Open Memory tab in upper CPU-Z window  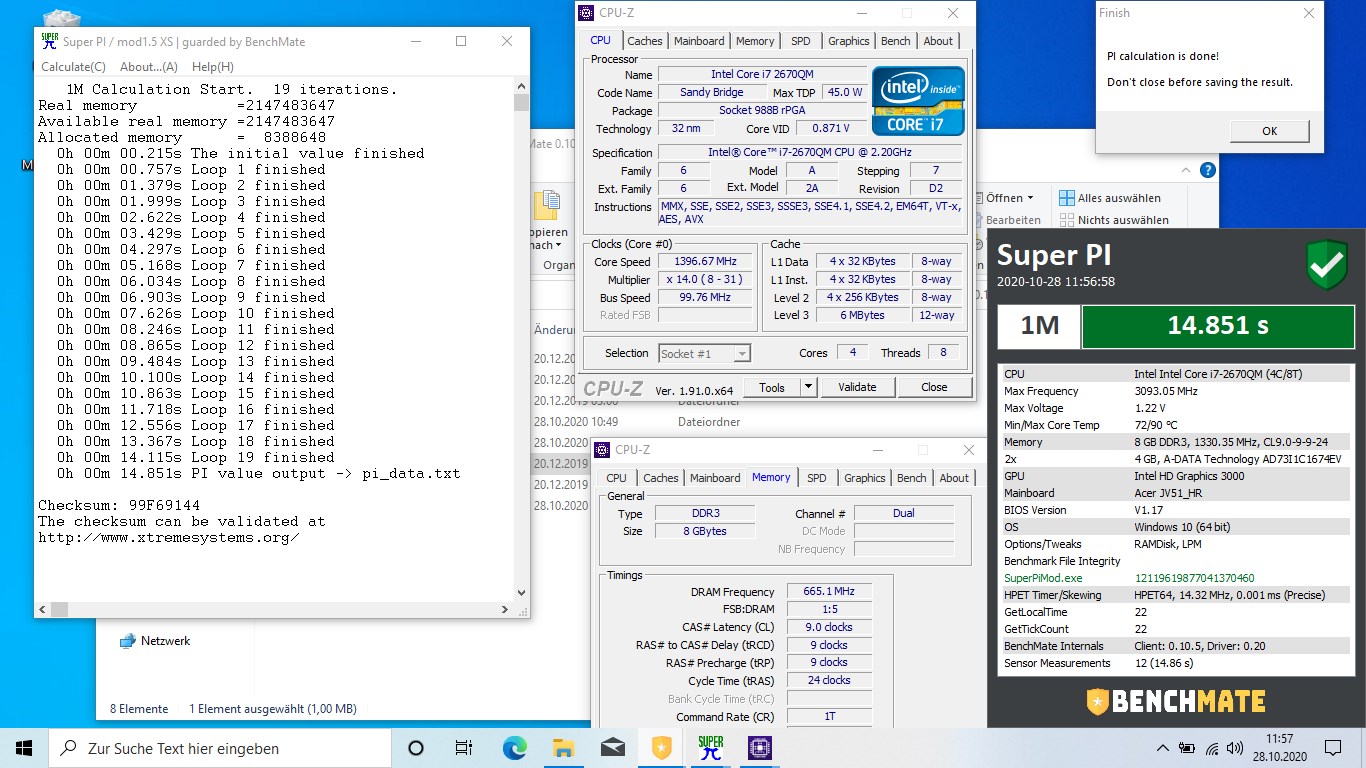(x=755, y=41)
